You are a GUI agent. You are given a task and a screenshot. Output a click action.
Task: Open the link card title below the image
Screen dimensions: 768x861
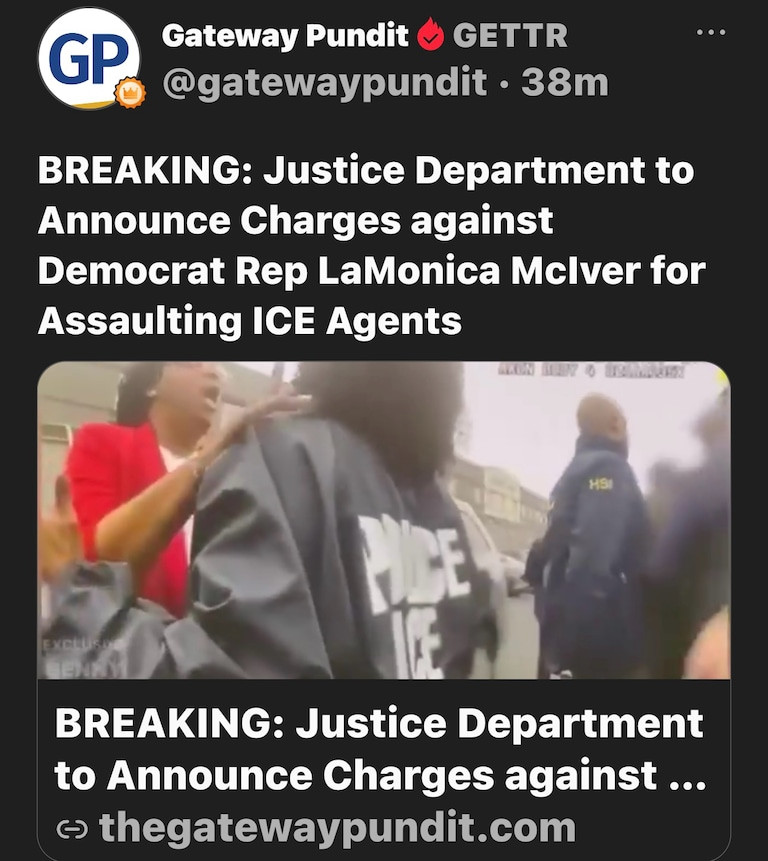pyautogui.click(x=380, y=749)
